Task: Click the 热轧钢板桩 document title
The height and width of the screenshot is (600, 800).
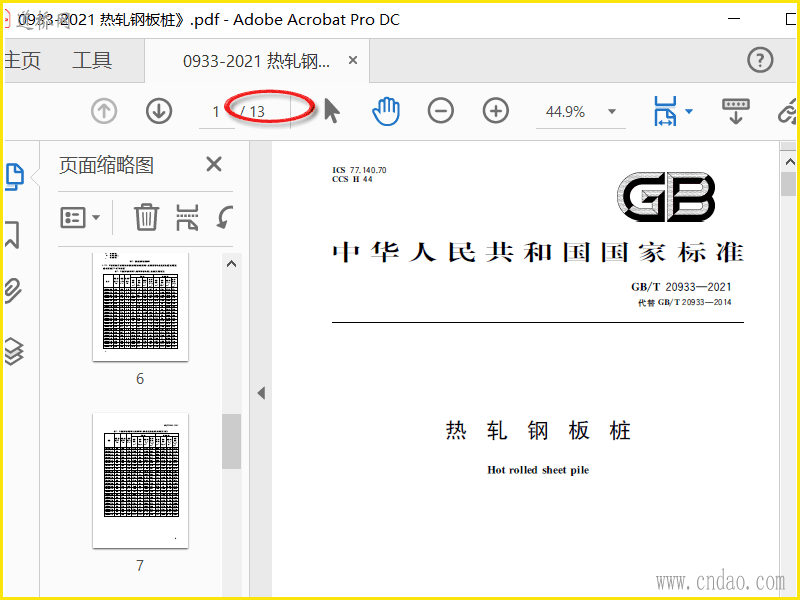Action: click(x=538, y=430)
